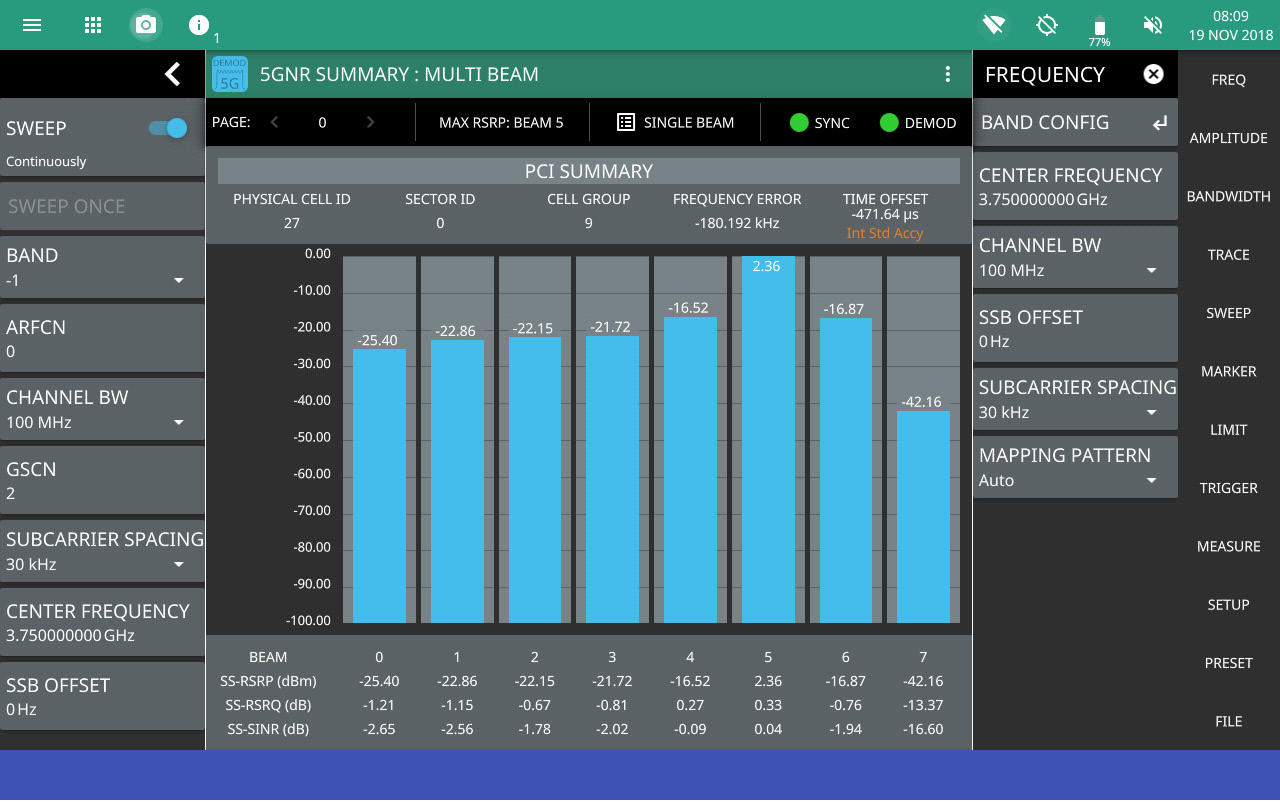Open the AMPLITUDE menu
The height and width of the screenshot is (804, 1280).
(1228, 138)
